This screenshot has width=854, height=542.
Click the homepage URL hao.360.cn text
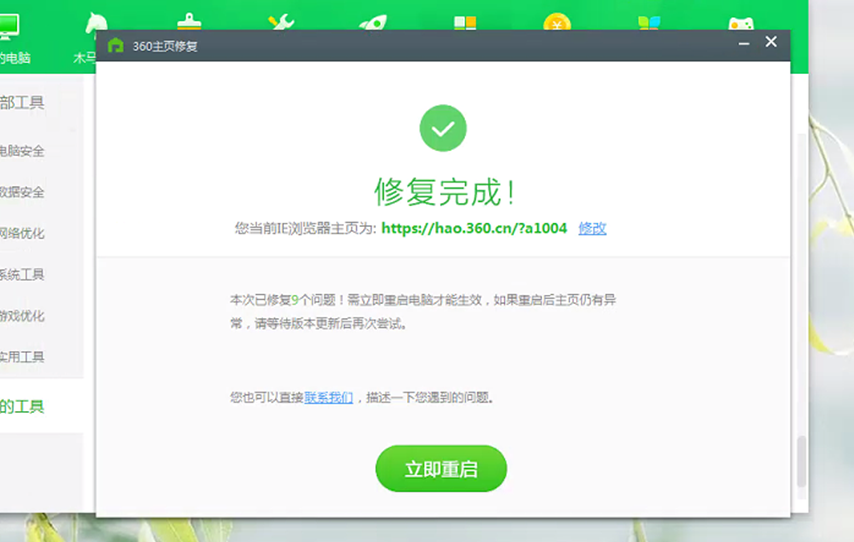(474, 228)
